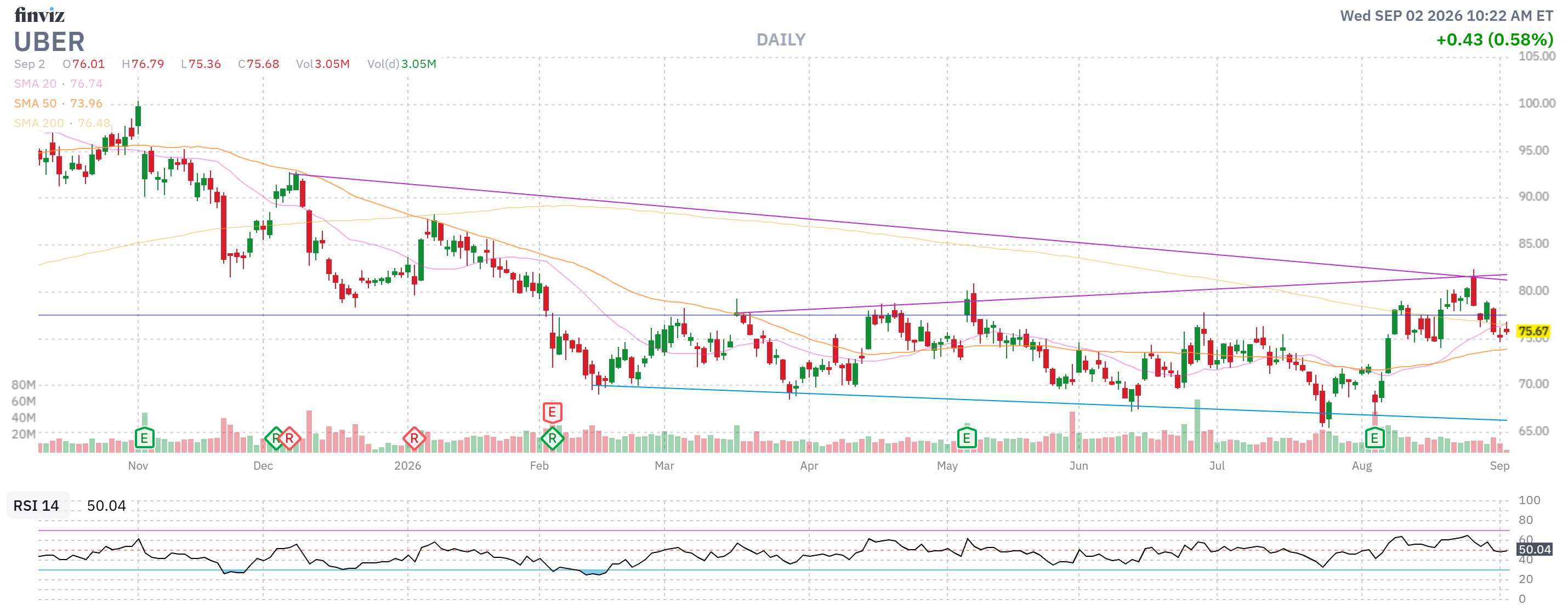Click the 20M volume axis label
The image size is (1568, 616).
coord(24,434)
